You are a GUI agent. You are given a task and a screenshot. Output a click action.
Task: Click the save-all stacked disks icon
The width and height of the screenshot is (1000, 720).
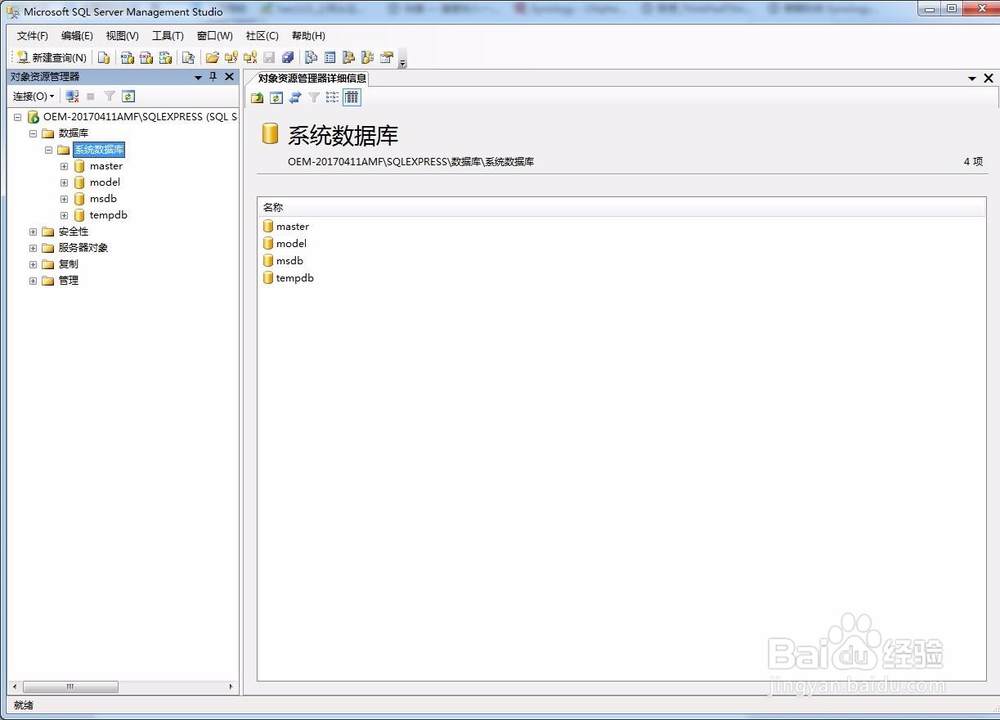pos(288,58)
